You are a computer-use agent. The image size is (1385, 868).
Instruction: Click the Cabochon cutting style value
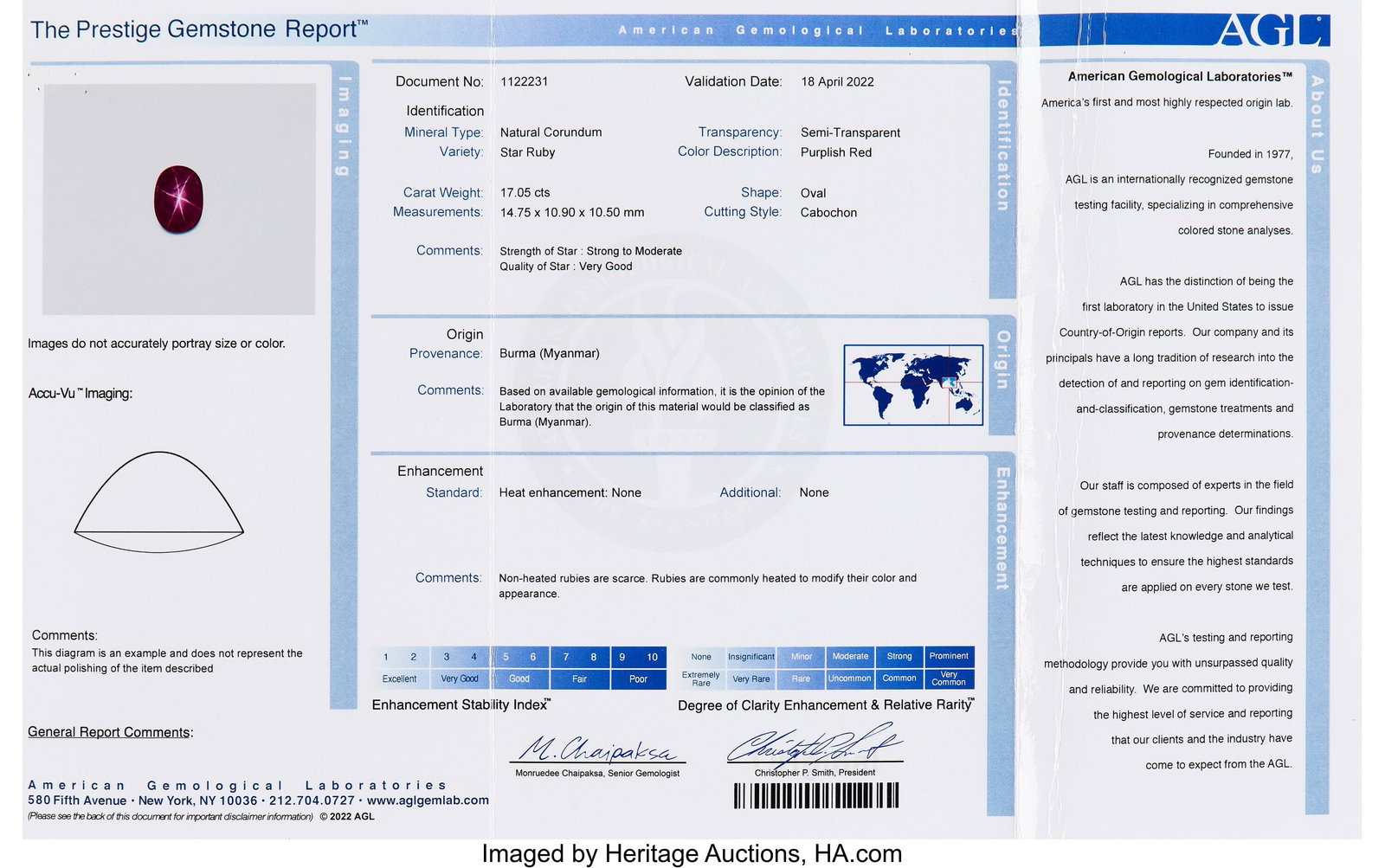coord(828,213)
